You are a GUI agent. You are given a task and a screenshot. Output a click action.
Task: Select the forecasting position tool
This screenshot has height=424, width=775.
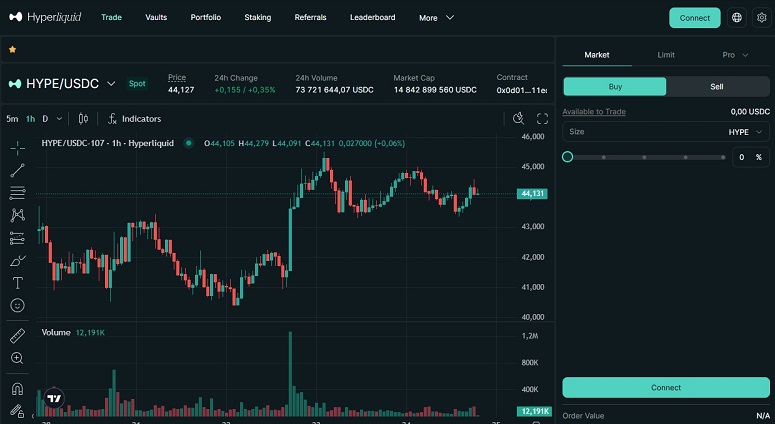(17, 238)
